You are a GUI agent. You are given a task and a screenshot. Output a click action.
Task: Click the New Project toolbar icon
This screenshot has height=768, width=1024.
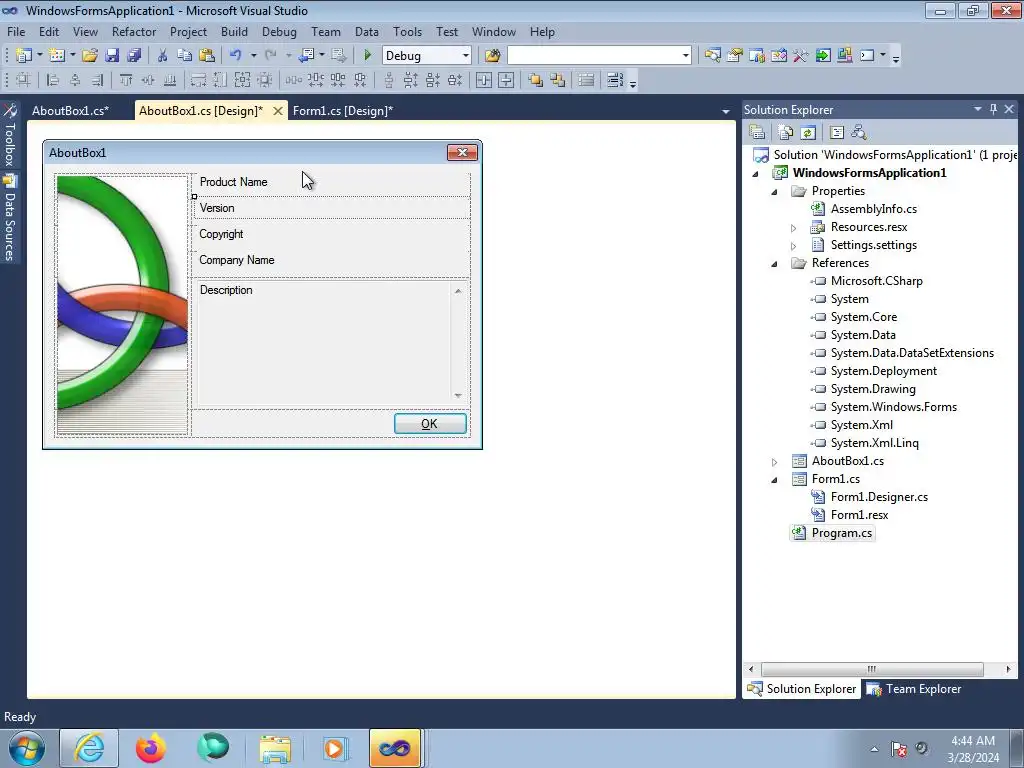click(24, 56)
